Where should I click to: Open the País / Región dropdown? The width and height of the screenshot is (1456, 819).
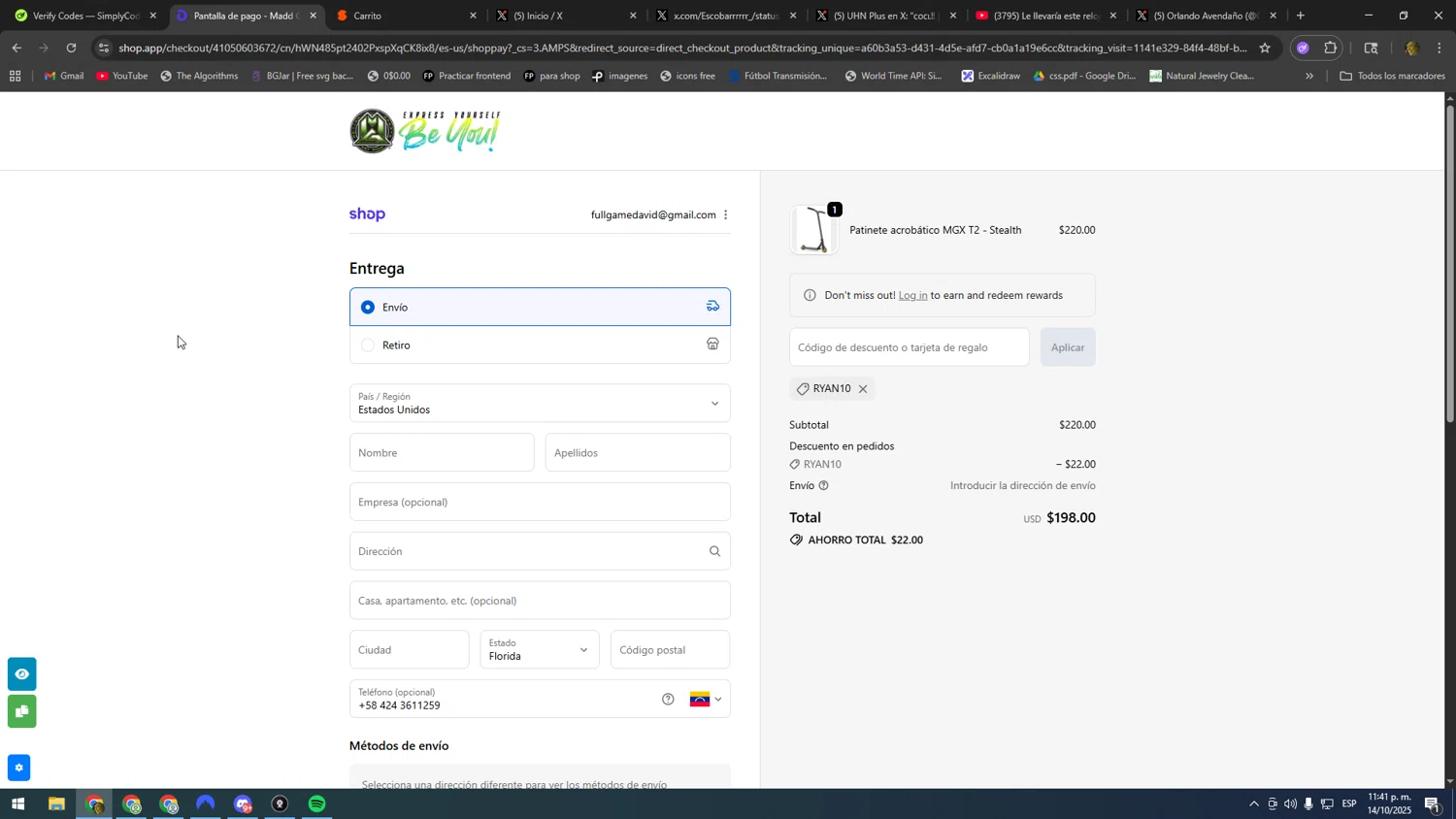tap(540, 404)
